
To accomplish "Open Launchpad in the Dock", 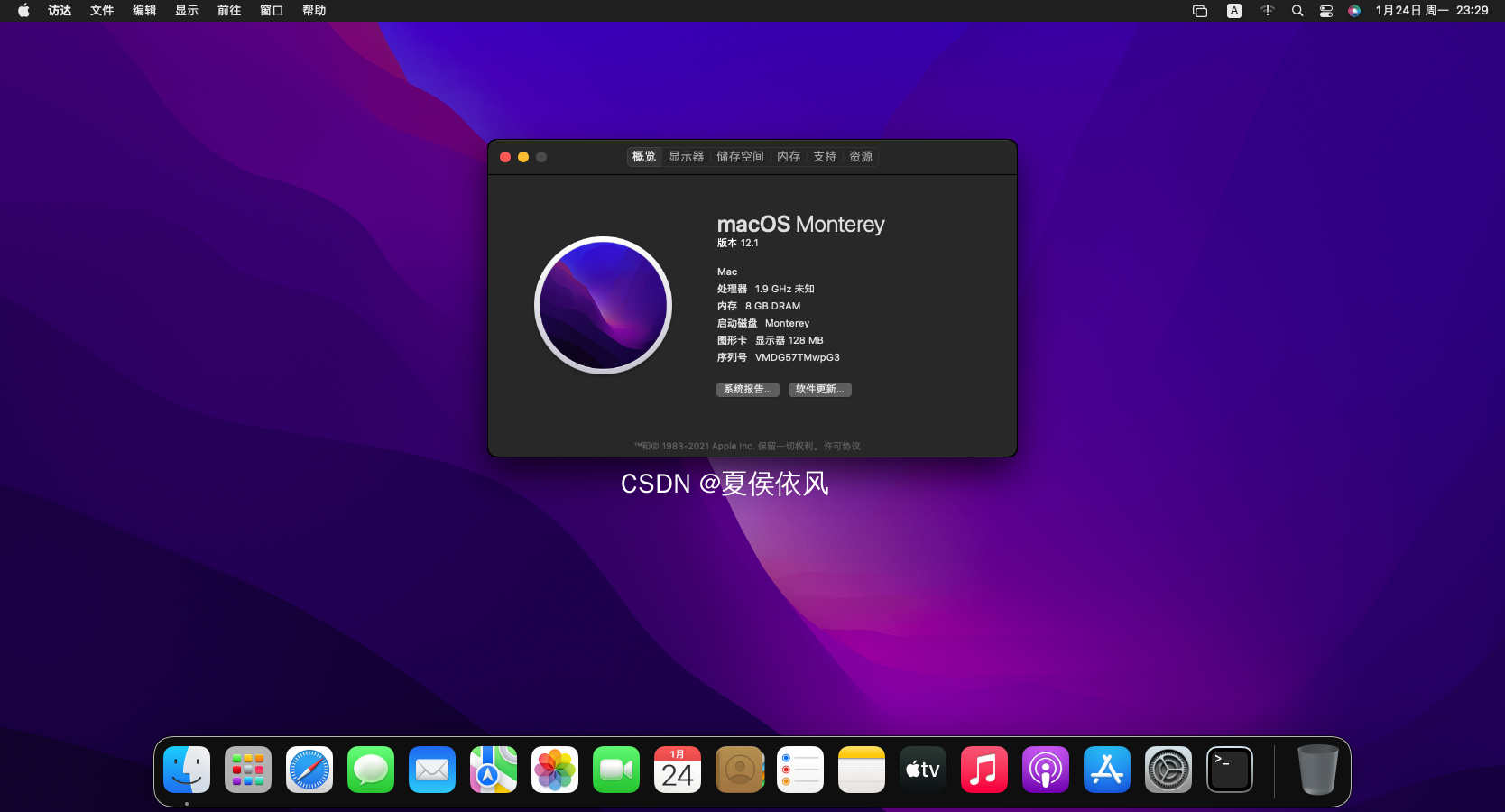I will click(248, 770).
